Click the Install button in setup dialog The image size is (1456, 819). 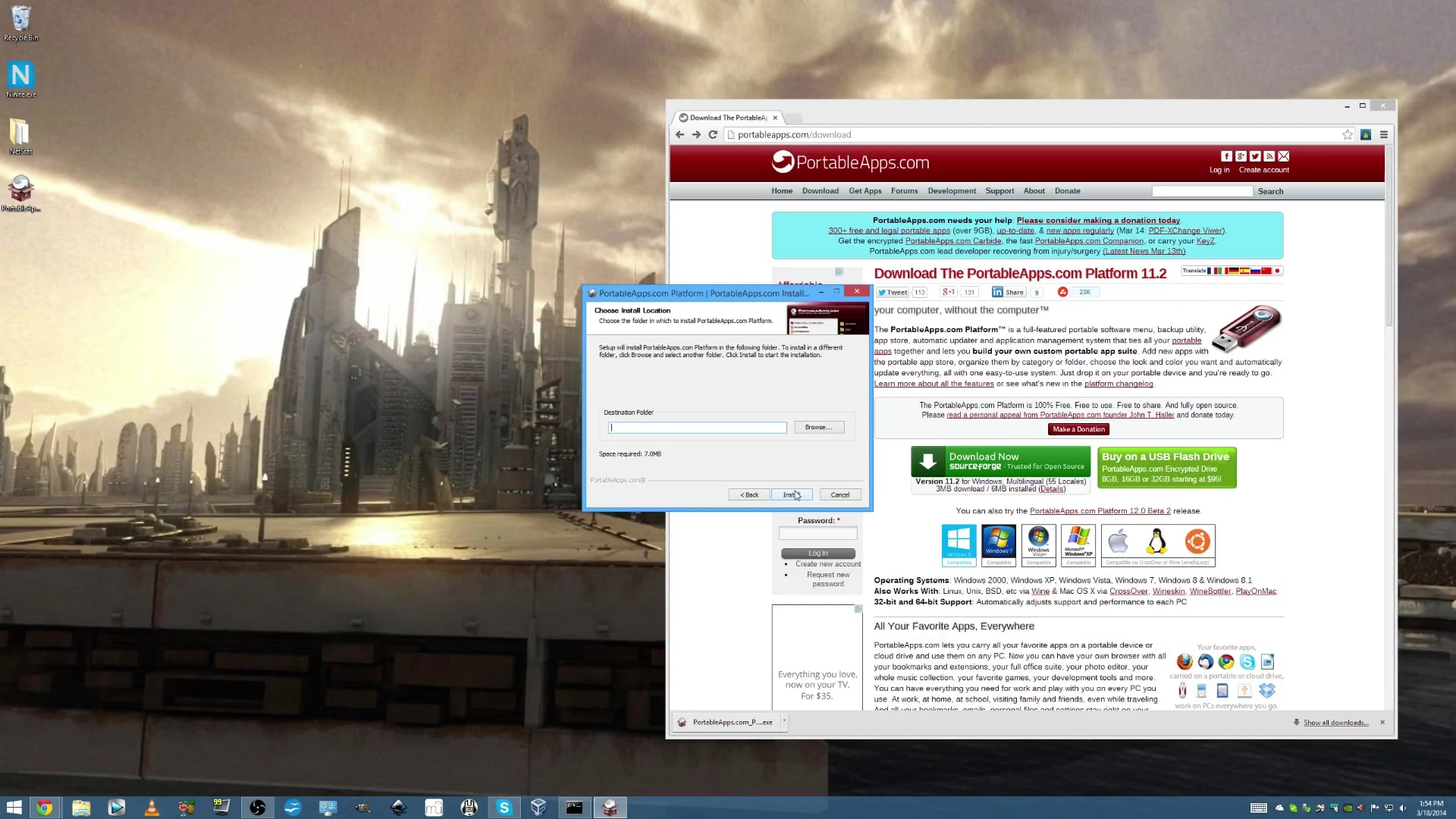[792, 494]
